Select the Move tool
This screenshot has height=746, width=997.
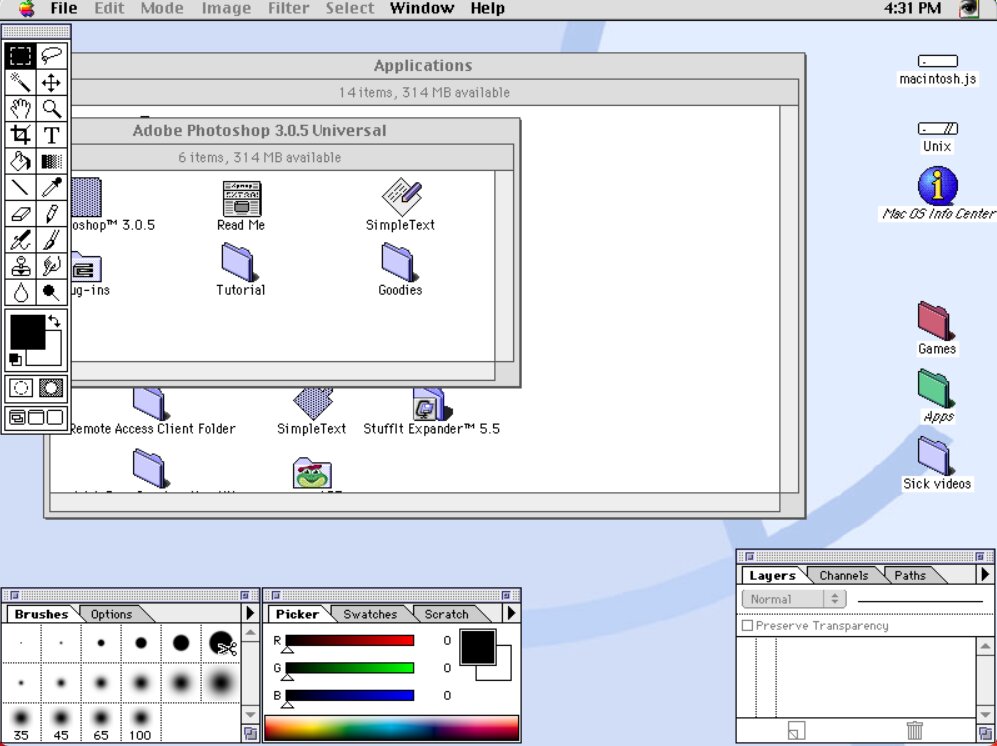tap(52, 83)
